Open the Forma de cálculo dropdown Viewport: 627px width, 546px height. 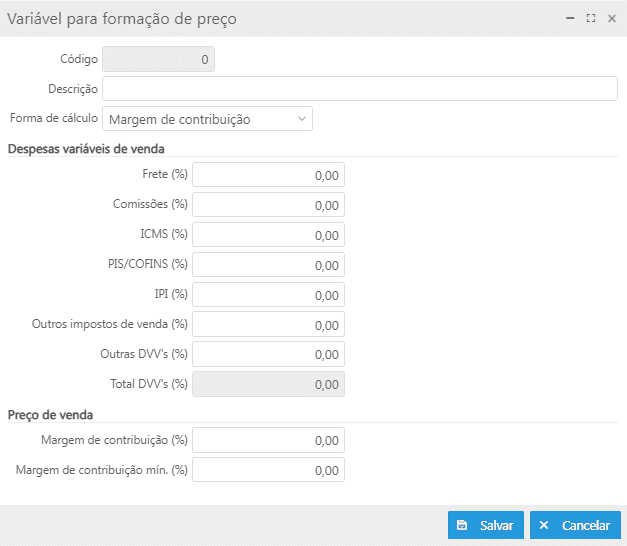(x=208, y=119)
